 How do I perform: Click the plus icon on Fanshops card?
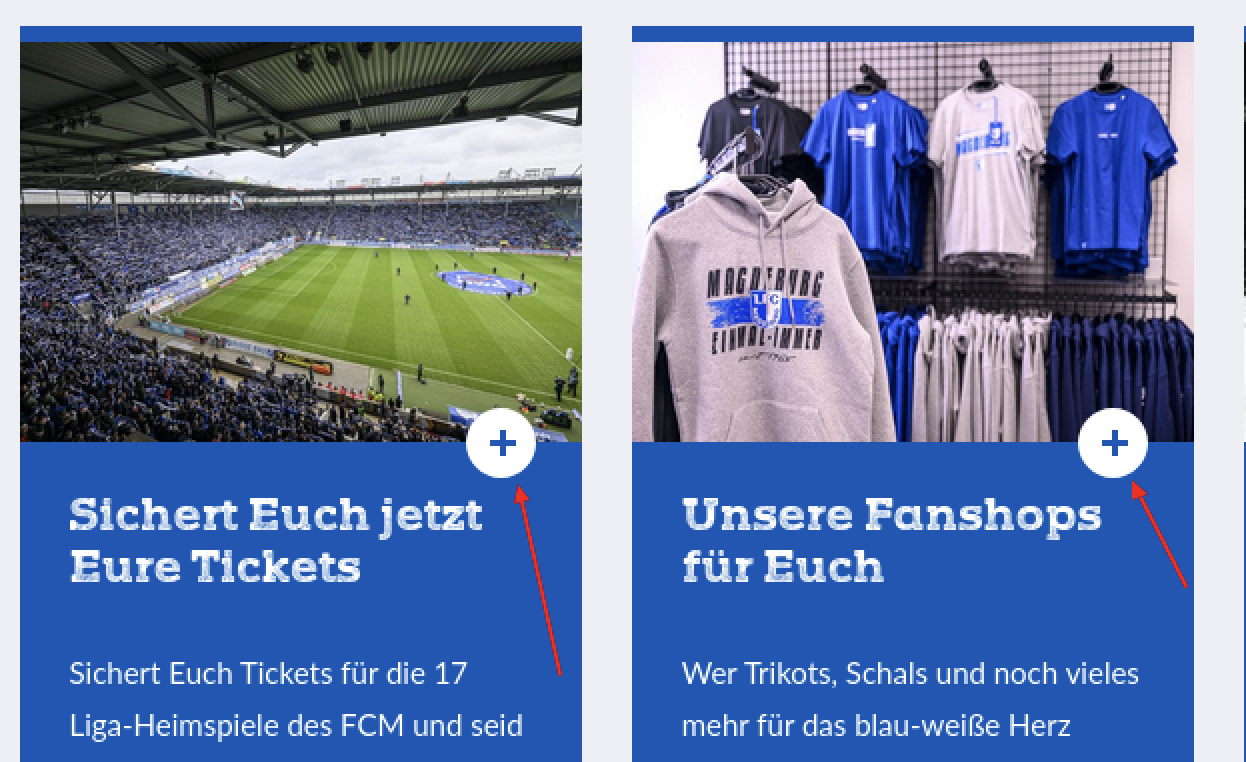coord(1113,444)
